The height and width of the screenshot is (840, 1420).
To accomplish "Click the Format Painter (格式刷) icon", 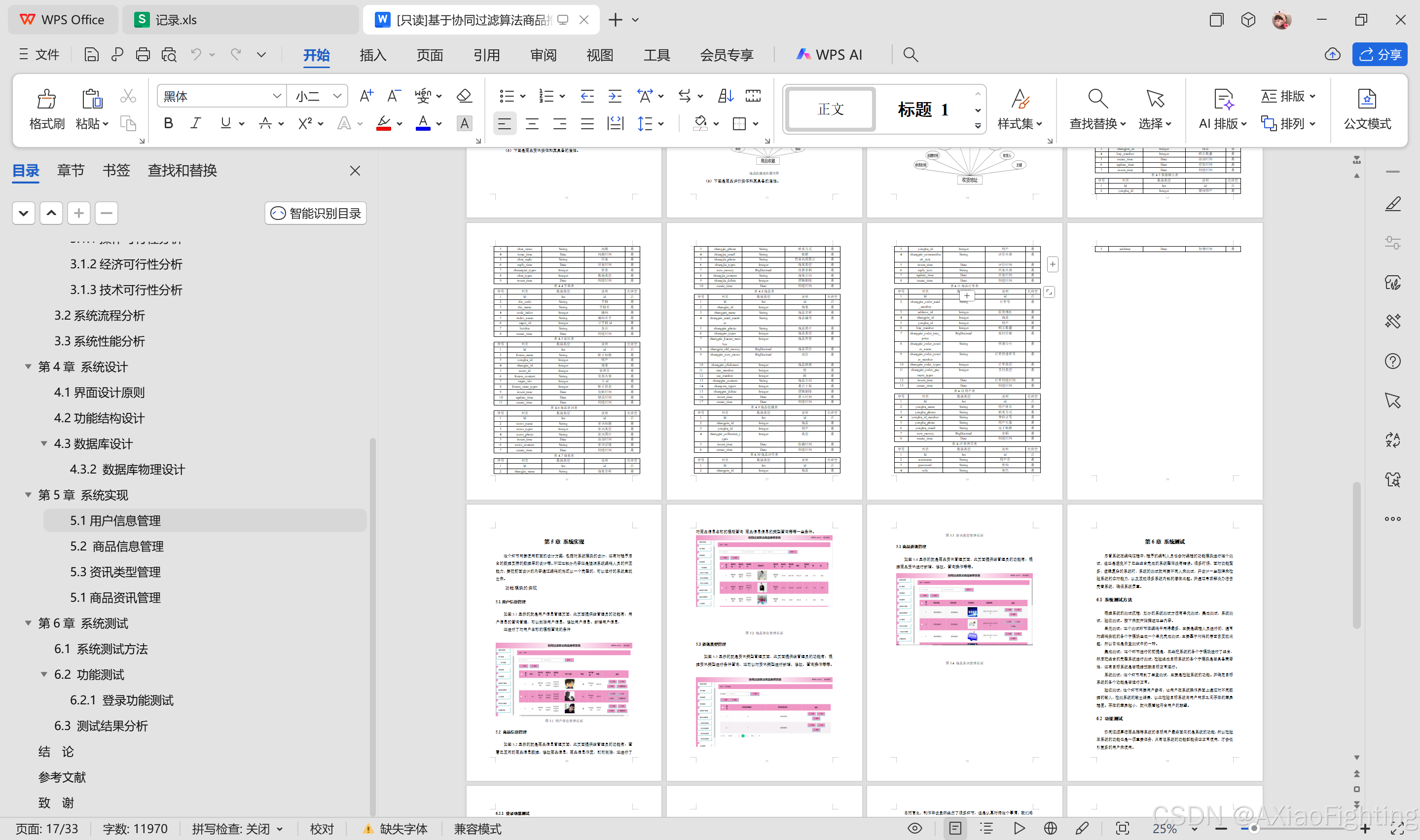I will pyautogui.click(x=46, y=99).
